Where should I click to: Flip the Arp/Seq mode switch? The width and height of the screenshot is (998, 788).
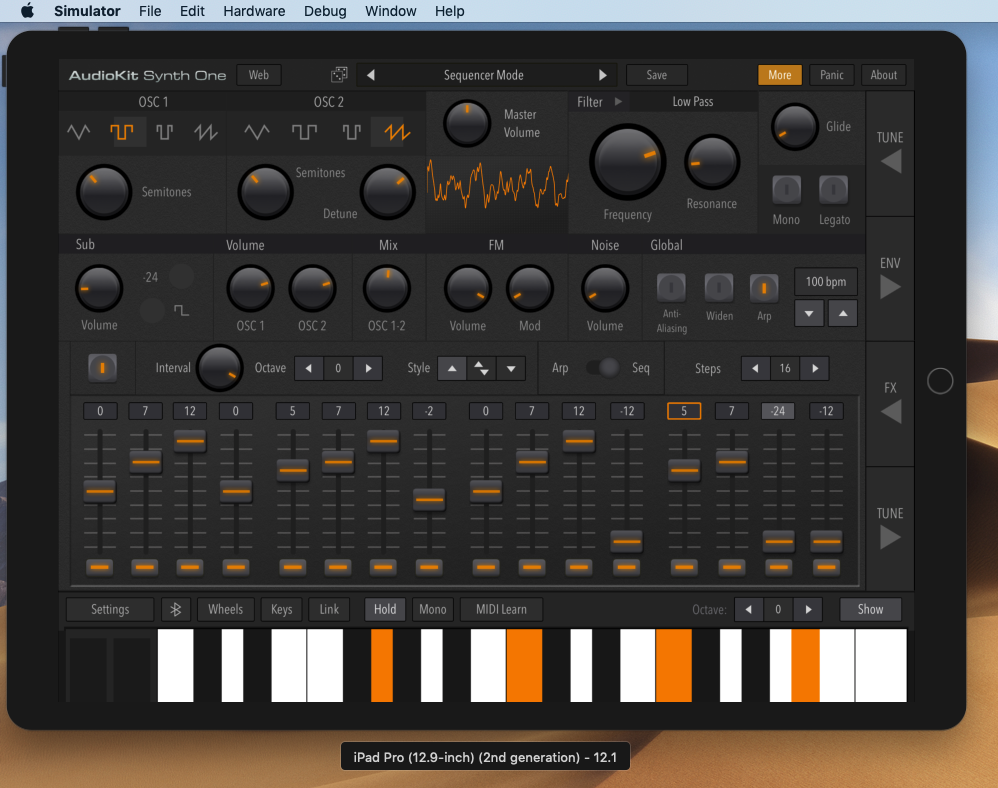point(602,368)
